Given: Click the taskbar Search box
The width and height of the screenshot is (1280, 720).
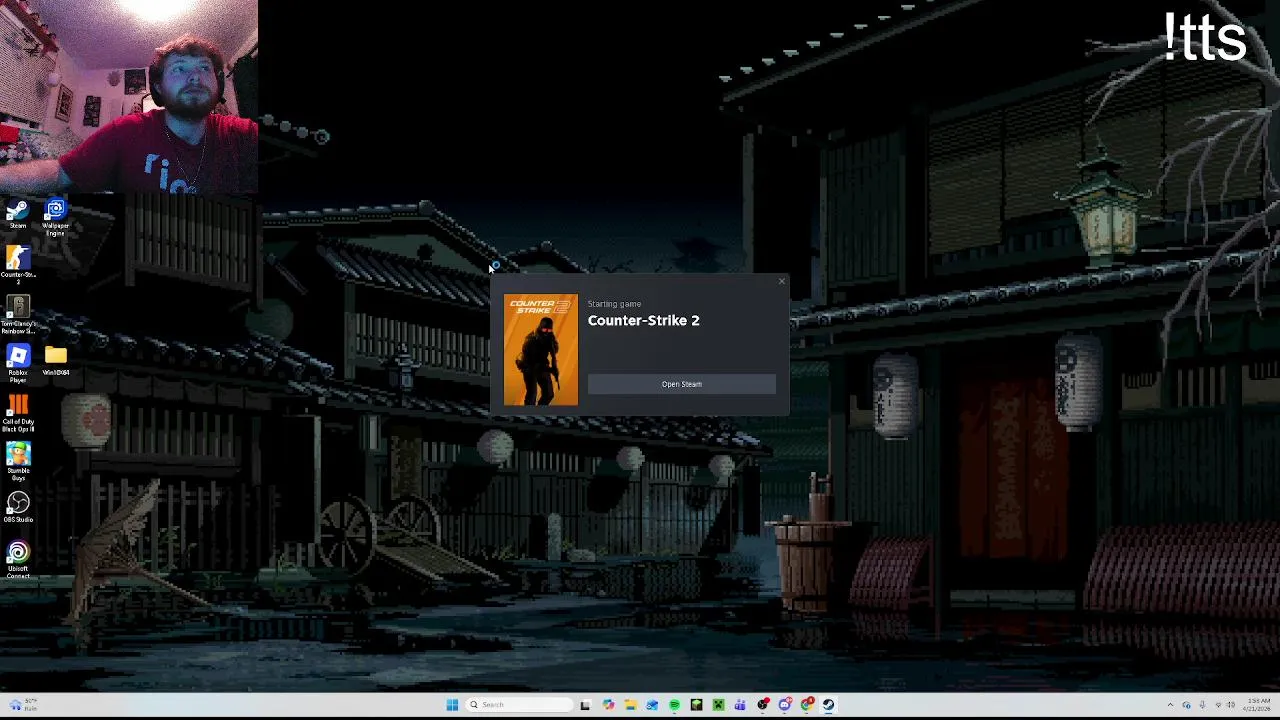Looking at the screenshot, I should click(519, 705).
